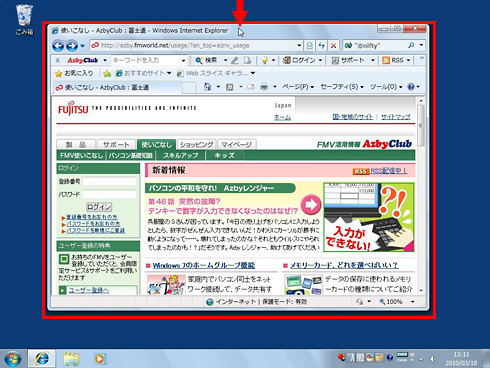Screen dimensions: 490x368
Task: Click the AzbyClub toolbar 検索 button
Action: click(207, 60)
